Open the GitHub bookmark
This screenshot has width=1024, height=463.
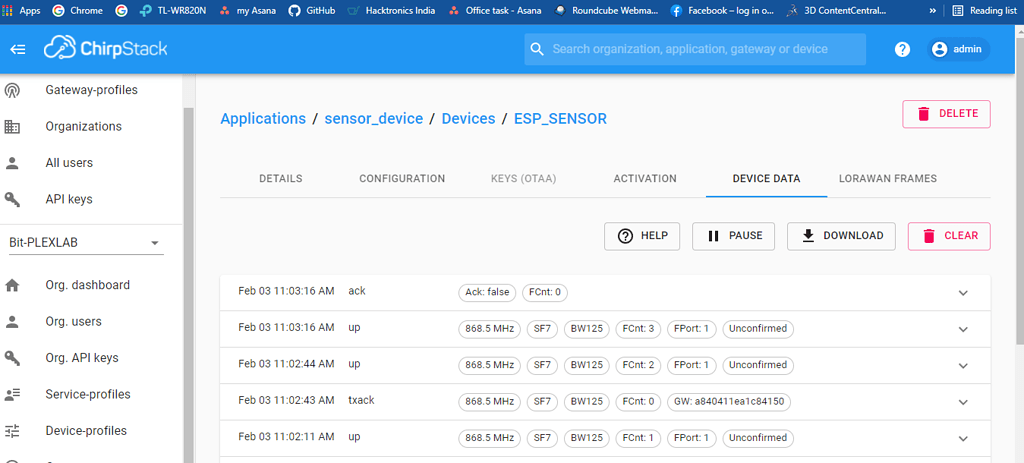coord(312,10)
